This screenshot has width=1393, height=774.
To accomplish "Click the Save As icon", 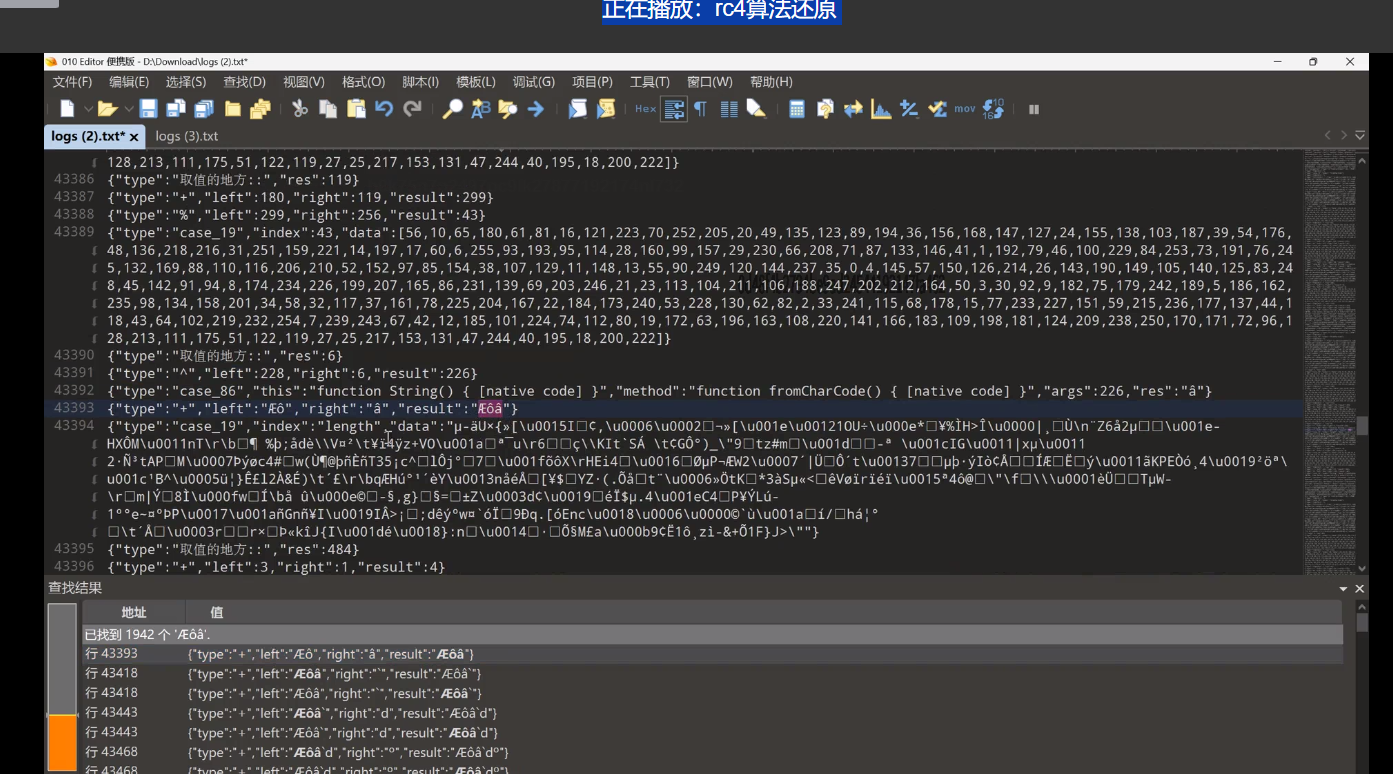I will (176, 109).
